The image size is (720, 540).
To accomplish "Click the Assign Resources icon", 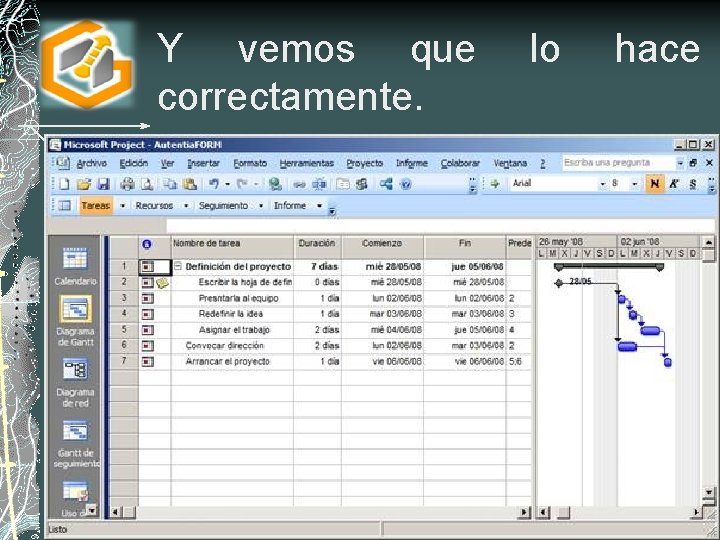I will coord(362,184).
